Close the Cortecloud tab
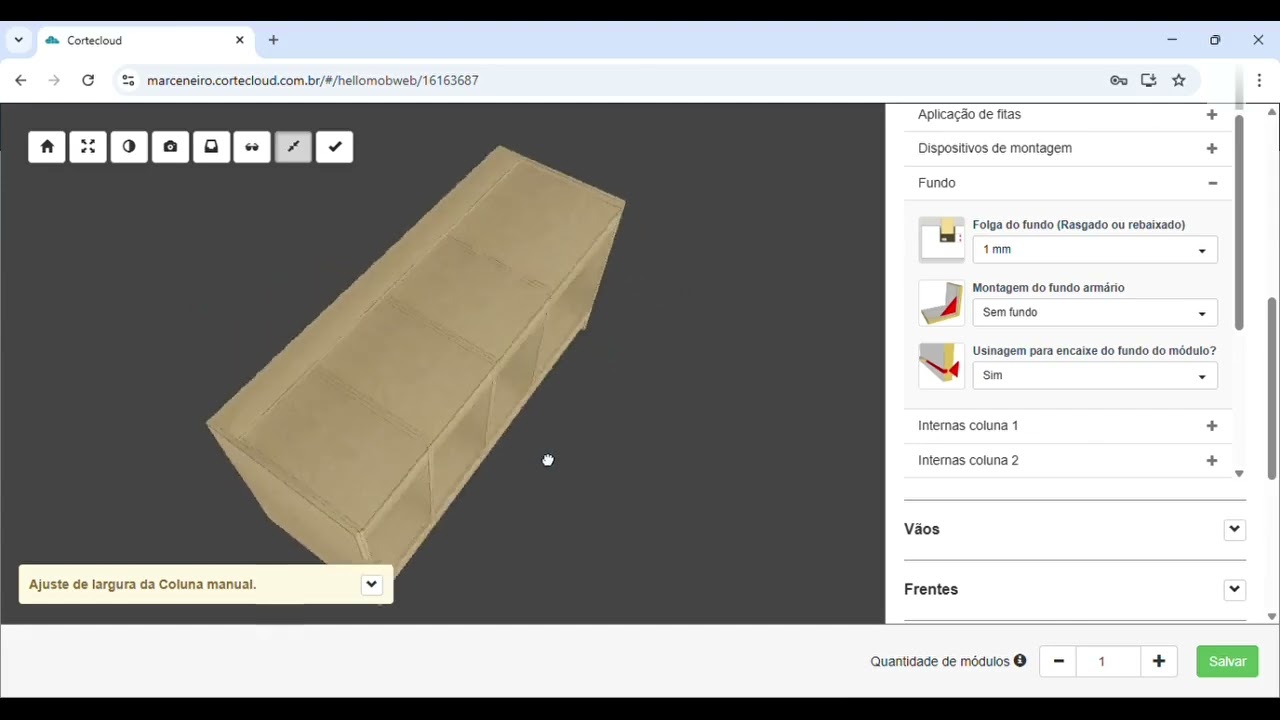This screenshot has width=1280, height=720. [240, 41]
